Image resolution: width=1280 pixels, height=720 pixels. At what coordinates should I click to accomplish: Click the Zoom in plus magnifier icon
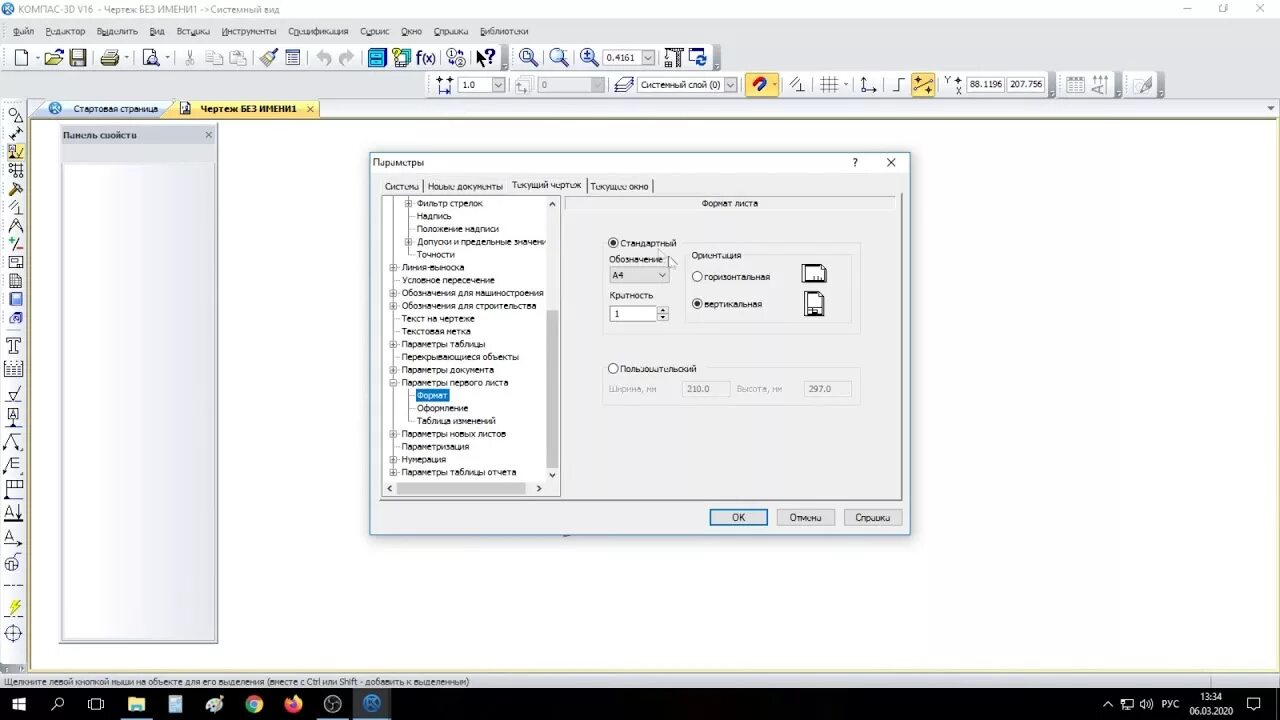click(x=590, y=58)
